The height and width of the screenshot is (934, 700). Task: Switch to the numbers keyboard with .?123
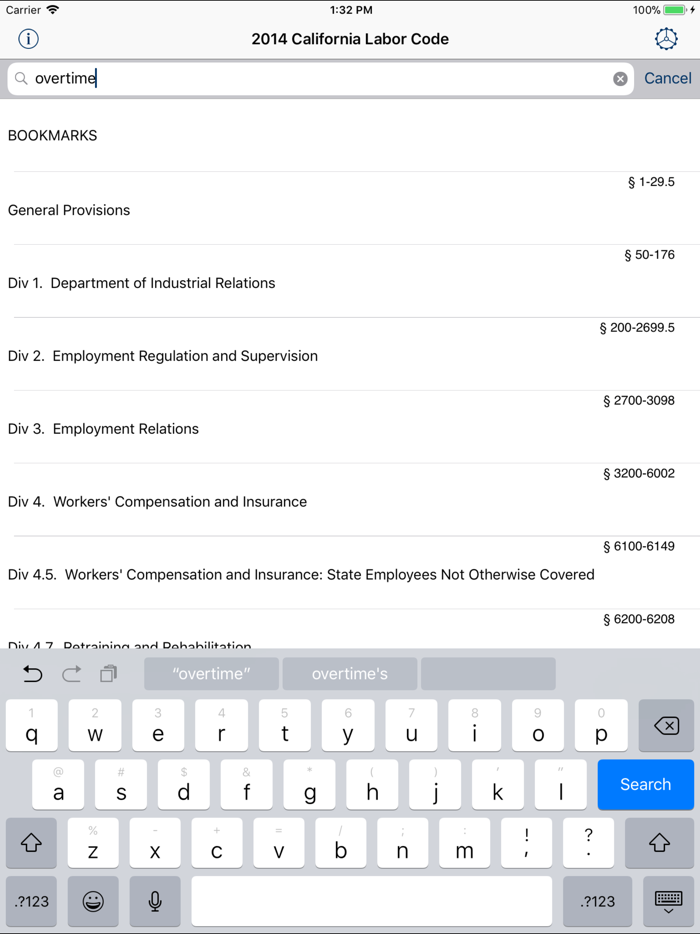[31, 901]
